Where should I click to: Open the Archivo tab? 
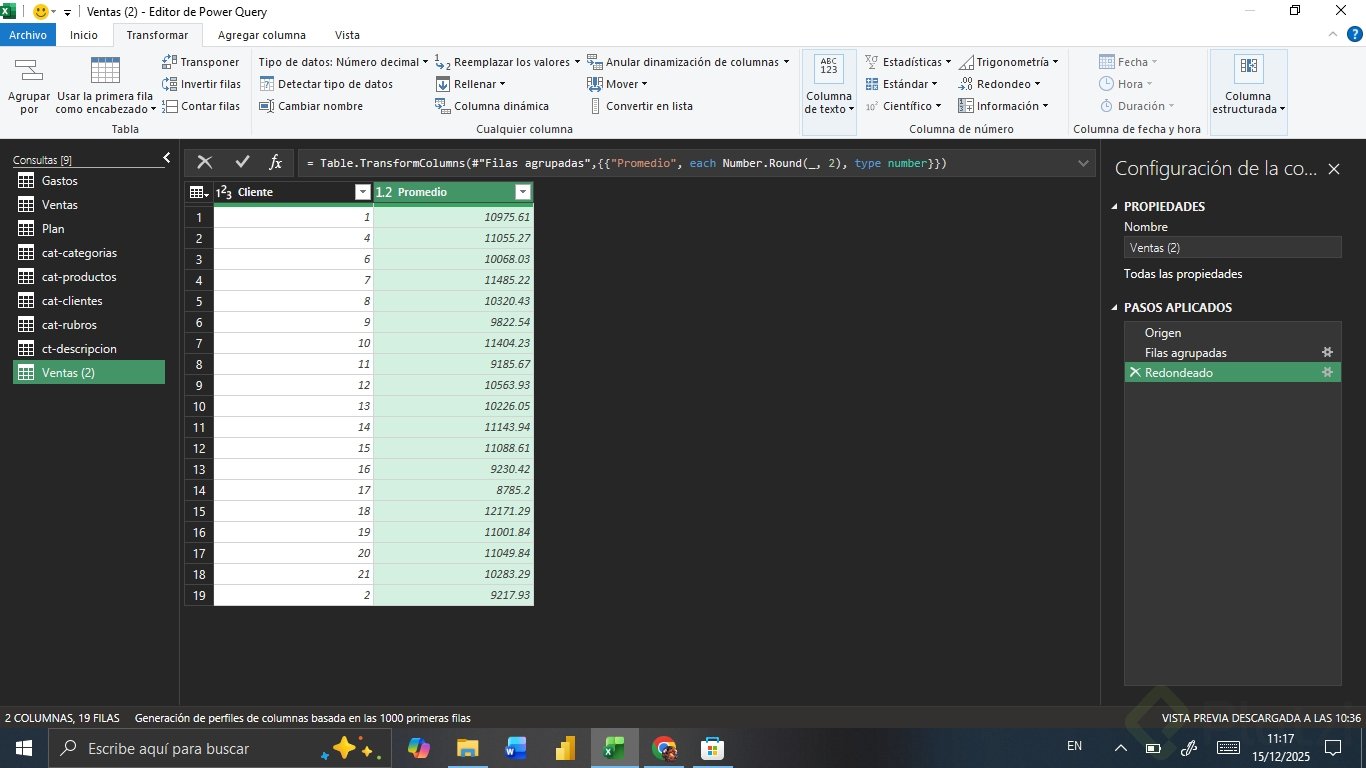click(28, 35)
